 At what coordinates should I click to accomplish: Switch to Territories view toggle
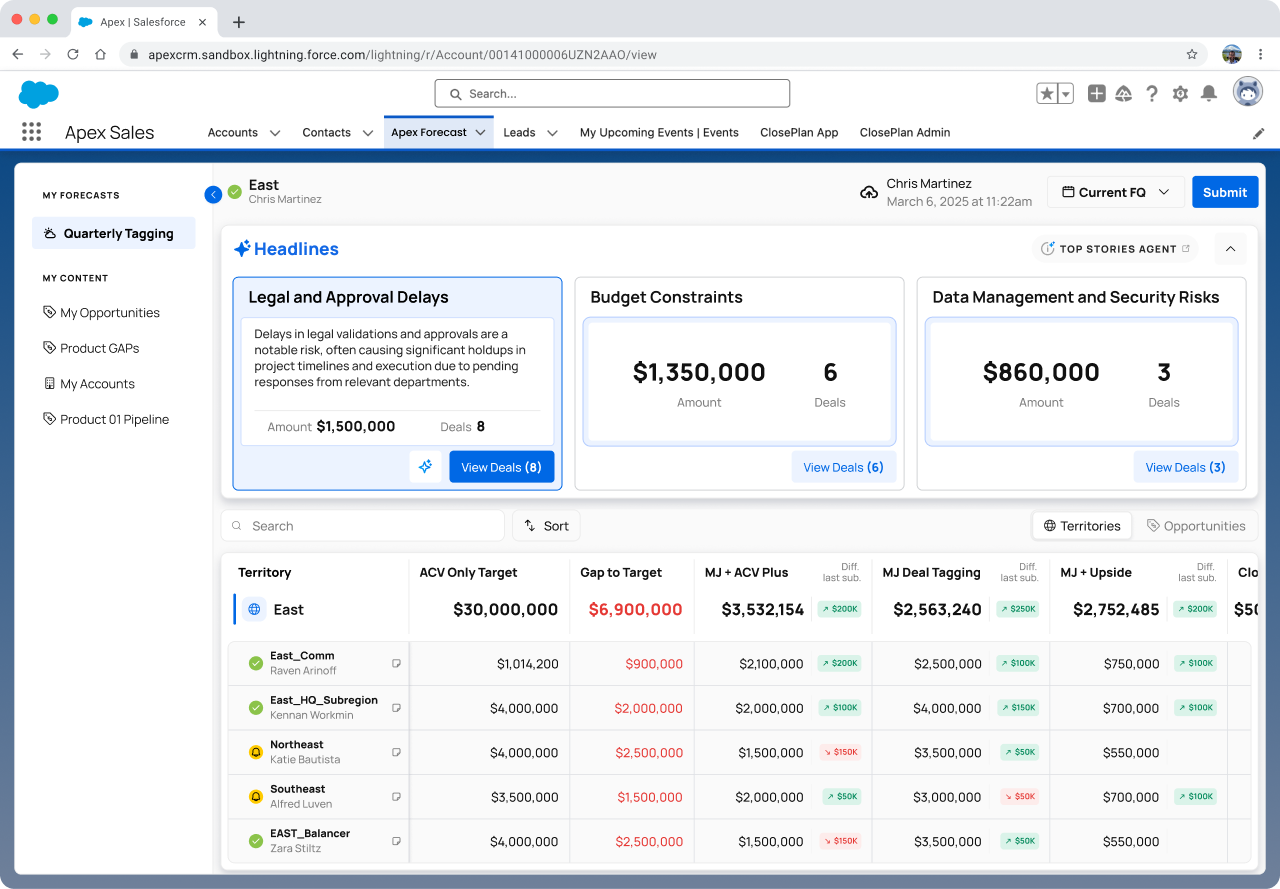[x=1081, y=526]
